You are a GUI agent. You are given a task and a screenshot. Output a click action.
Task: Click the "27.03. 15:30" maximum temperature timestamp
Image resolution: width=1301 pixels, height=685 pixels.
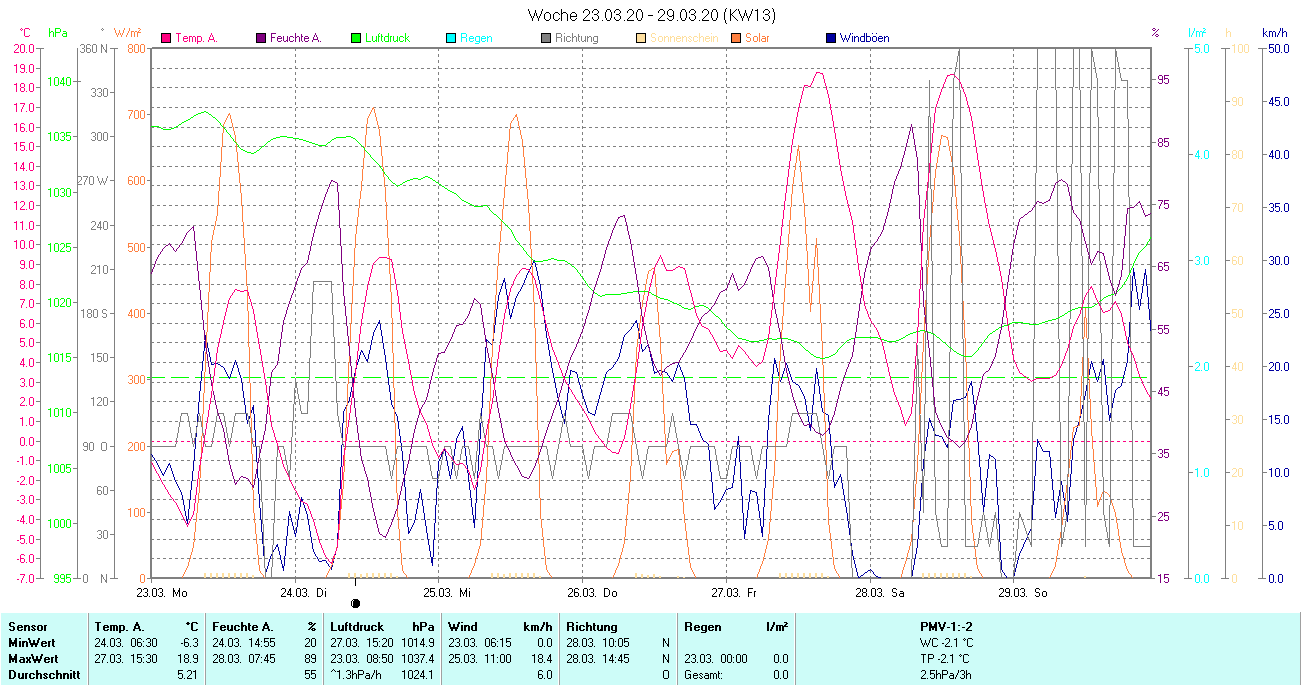tap(125, 659)
